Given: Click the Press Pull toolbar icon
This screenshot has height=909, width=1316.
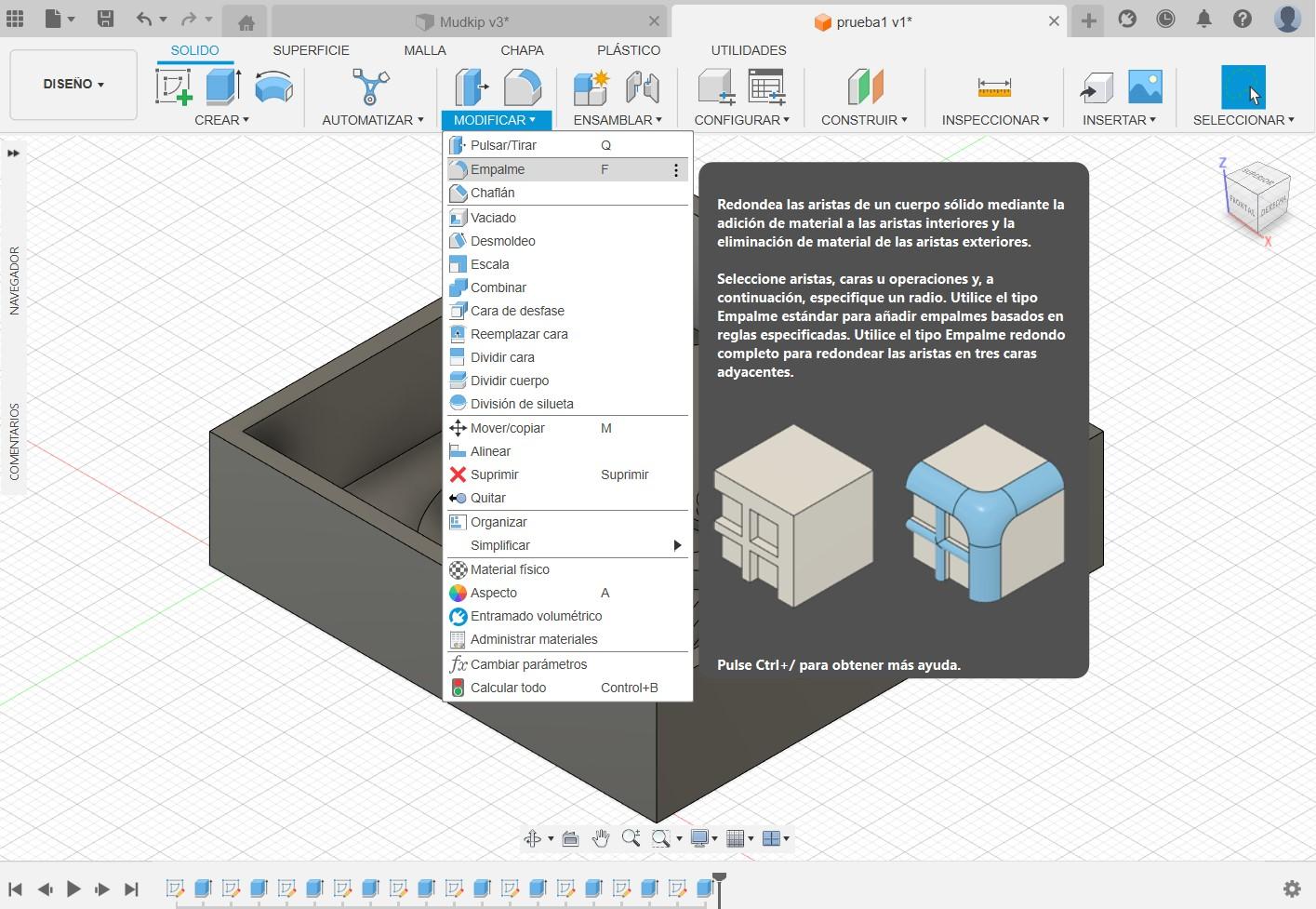Looking at the screenshot, I should click(472, 87).
